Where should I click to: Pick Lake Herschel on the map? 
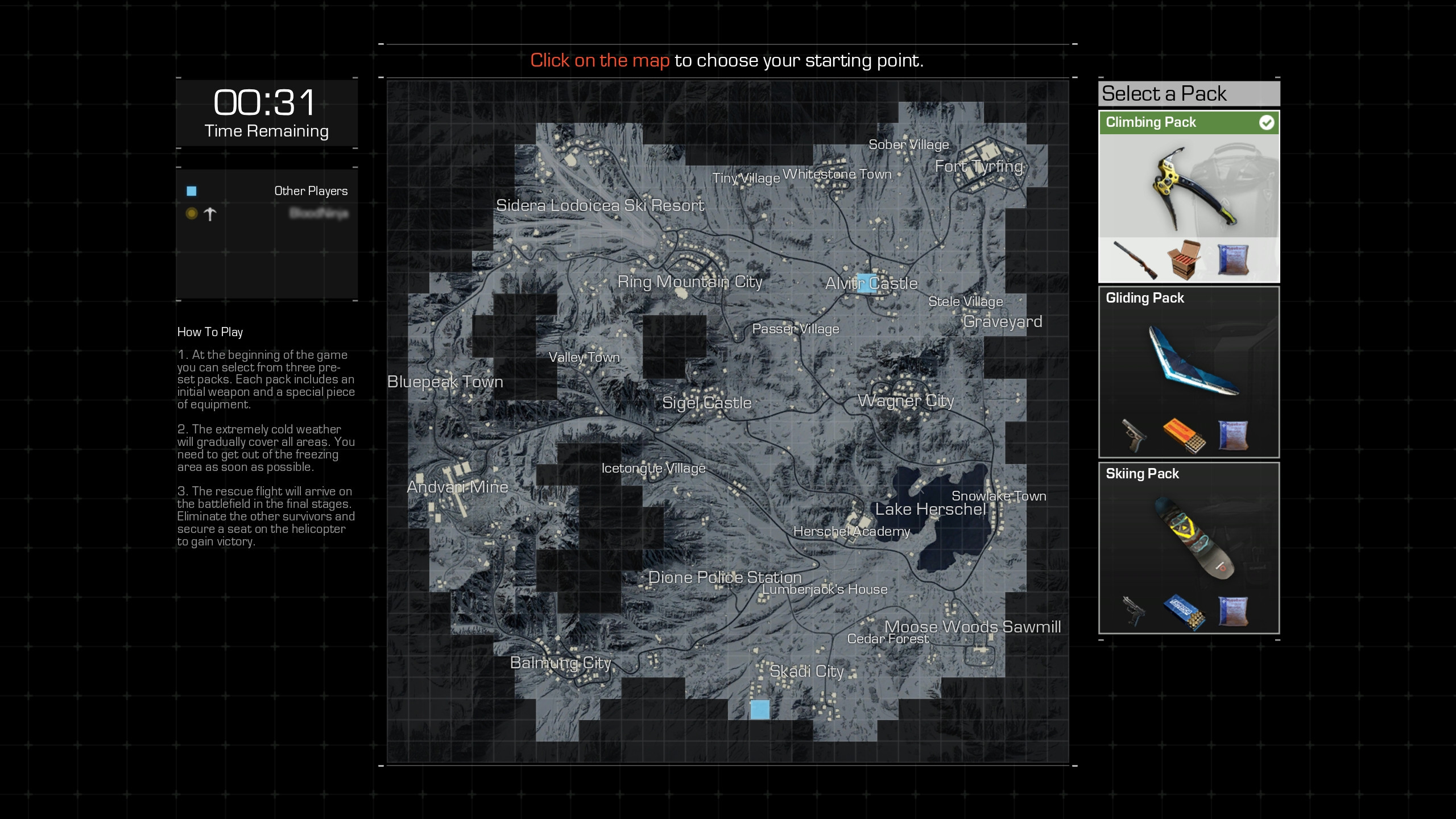point(930,509)
